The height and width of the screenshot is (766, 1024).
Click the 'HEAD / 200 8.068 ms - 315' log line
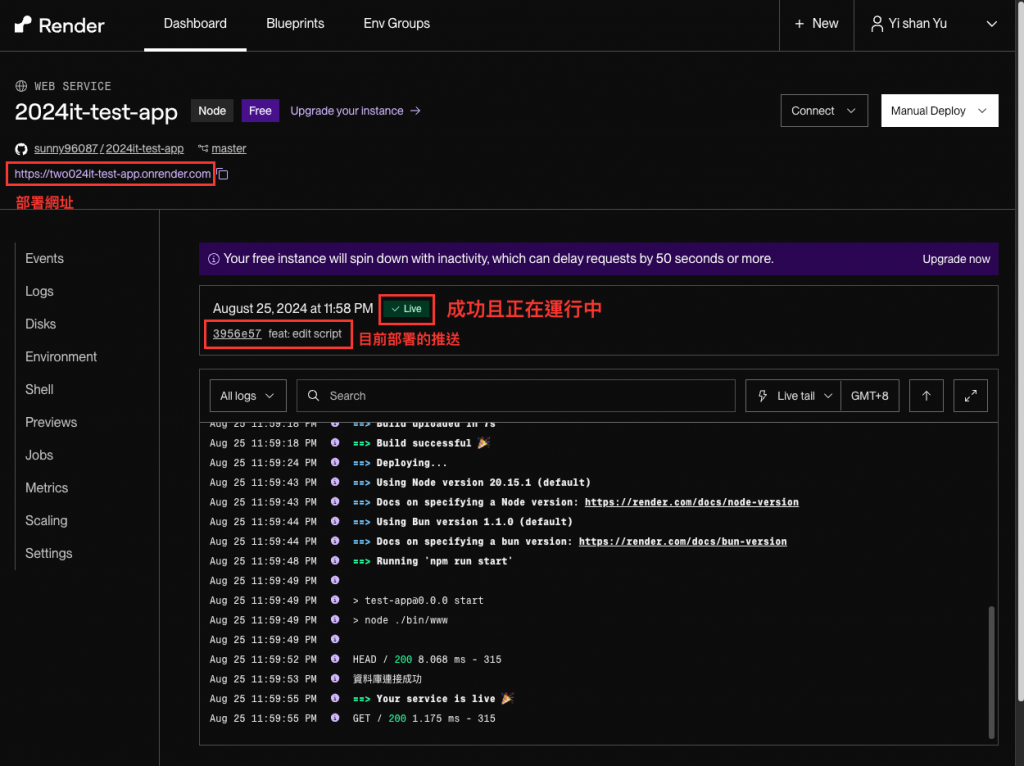click(x=427, y=660)
